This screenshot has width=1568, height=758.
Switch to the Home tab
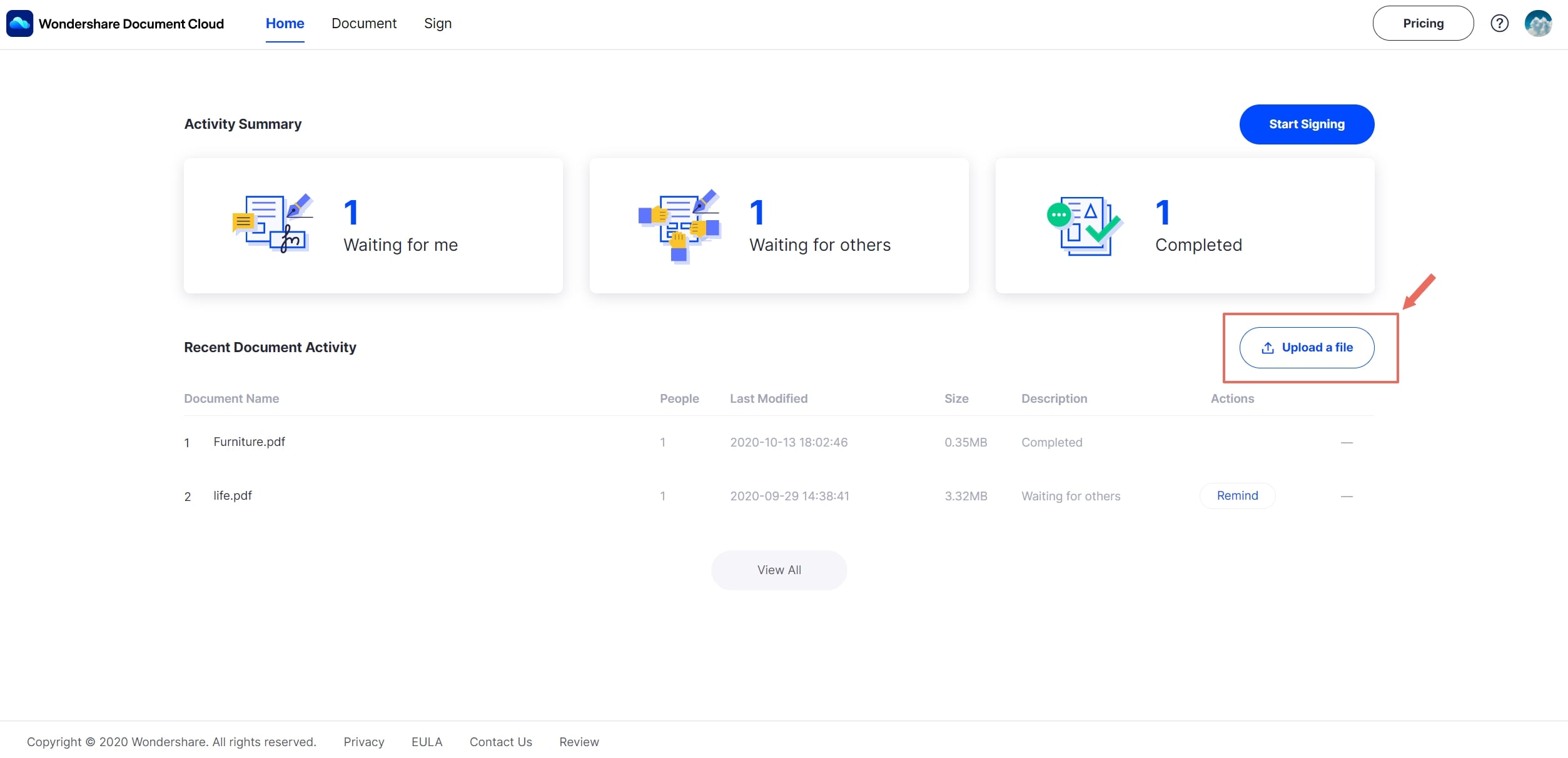[x=285, y=24]
